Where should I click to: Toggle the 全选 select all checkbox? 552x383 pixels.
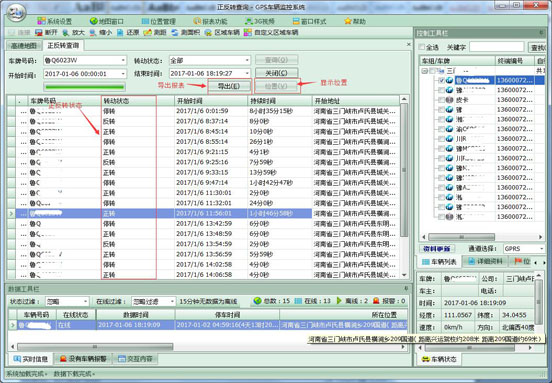pyautogui.click(x=422, y=47)
